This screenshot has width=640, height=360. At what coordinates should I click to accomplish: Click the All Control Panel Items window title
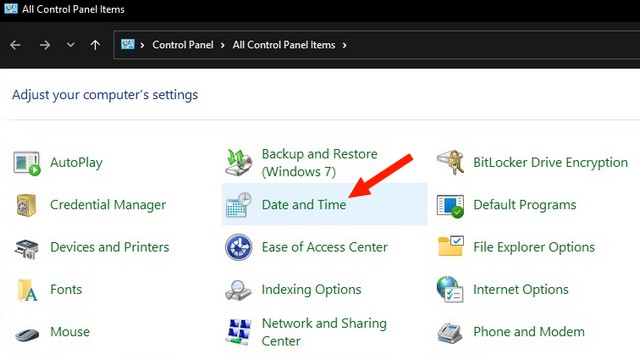(x=73, y=9)
